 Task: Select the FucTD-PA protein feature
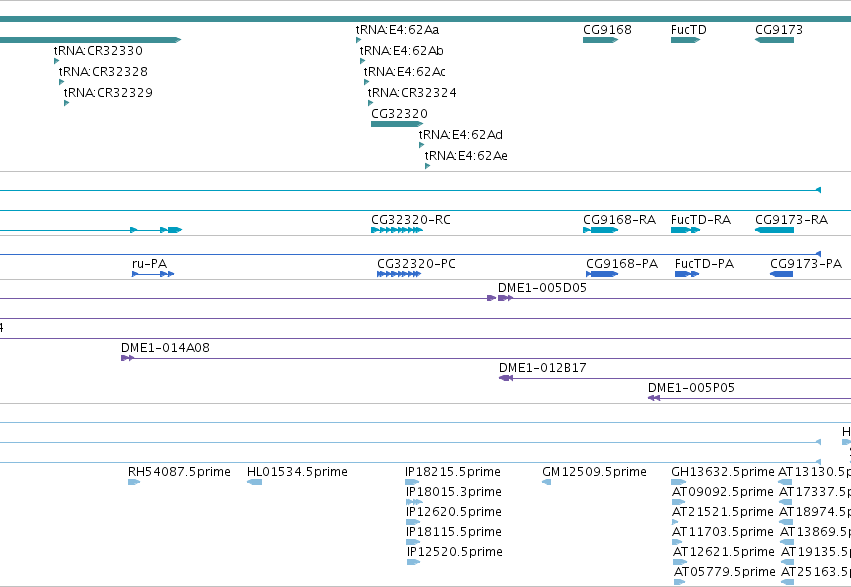click(687, 274)
